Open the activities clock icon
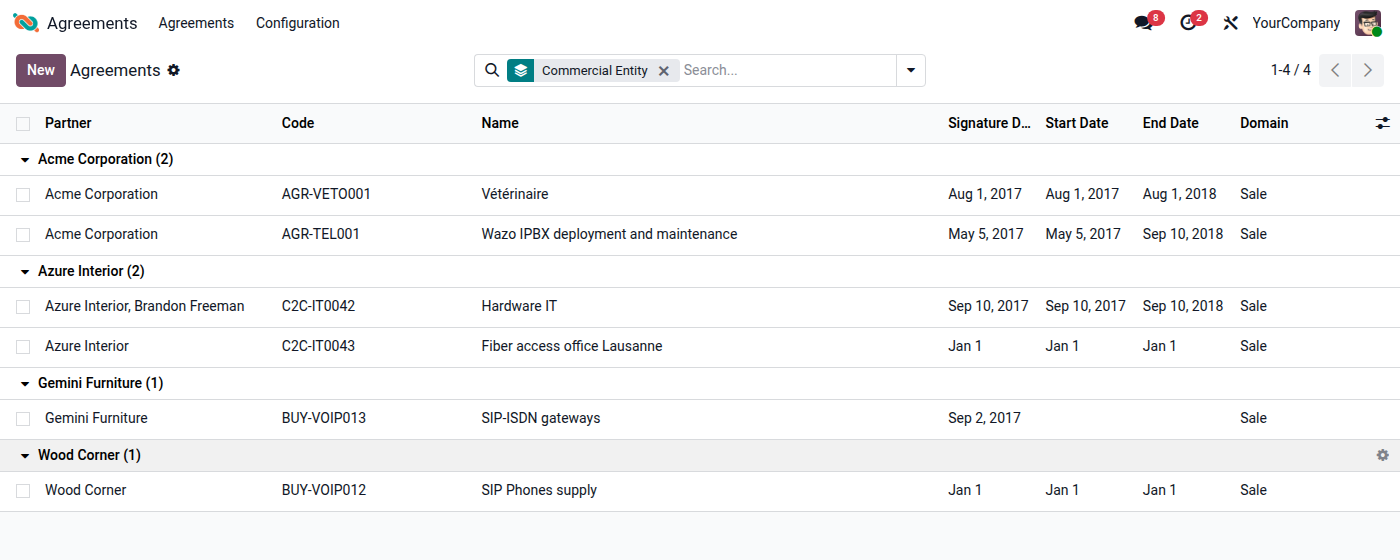Image resolution: width=1400 pixels, height=560 pixels. (1188, 23)
